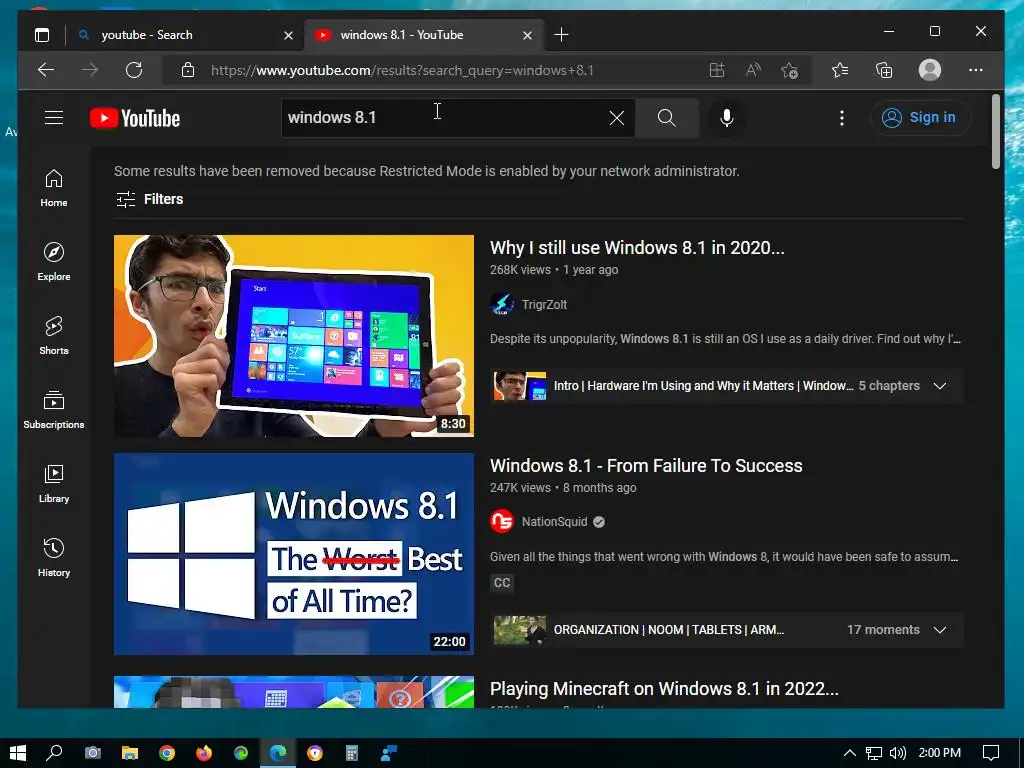Open Calculator from taskbar

click(352, 753)
